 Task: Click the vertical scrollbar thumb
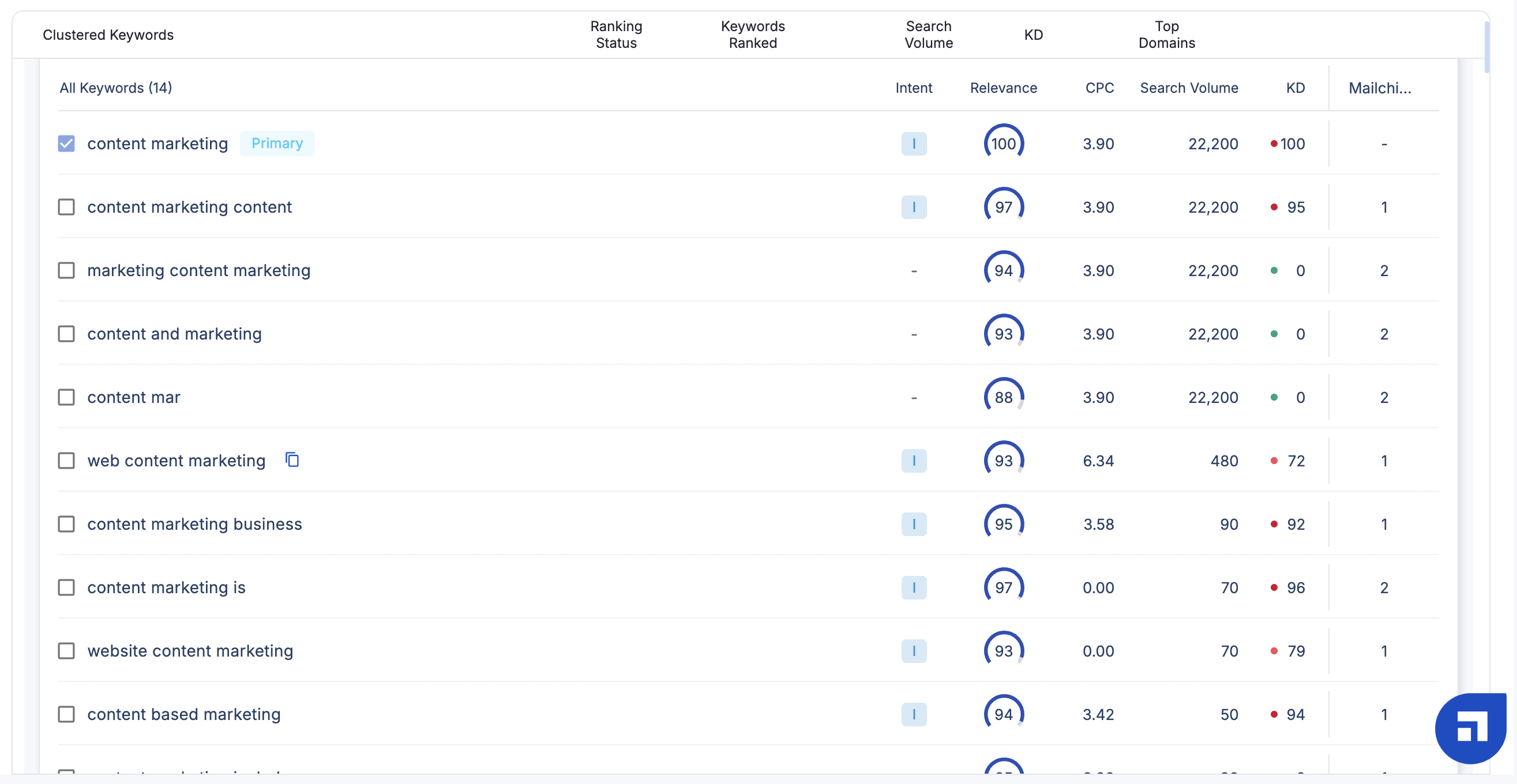pyautogui.click(x=1487, y=47)
